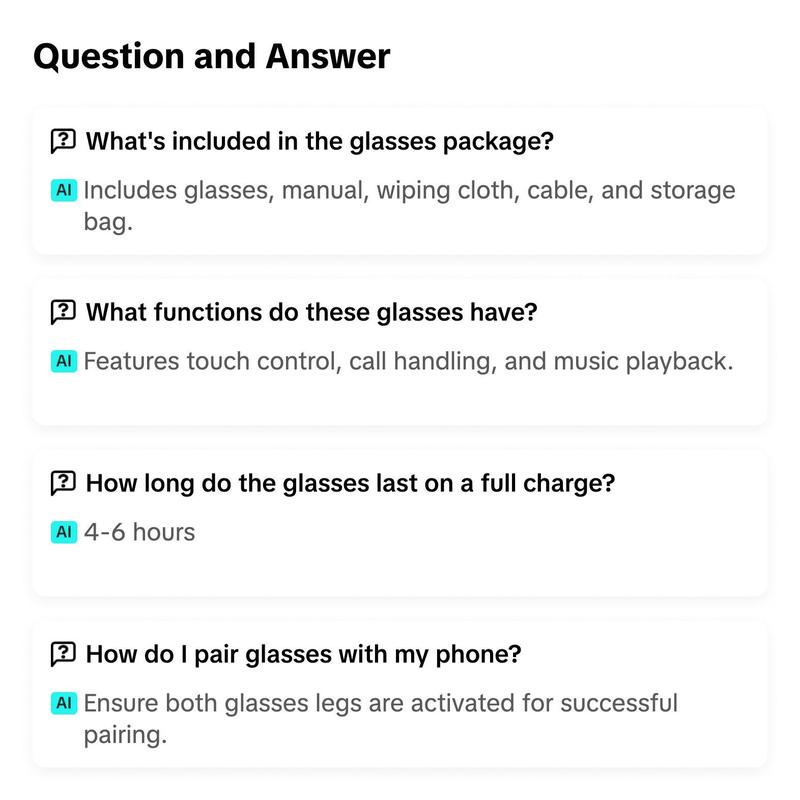The height and width of the screenshot is (800, 800).
Task: Open "What's included in the glasses package?" question
Action: click(319, 141)
